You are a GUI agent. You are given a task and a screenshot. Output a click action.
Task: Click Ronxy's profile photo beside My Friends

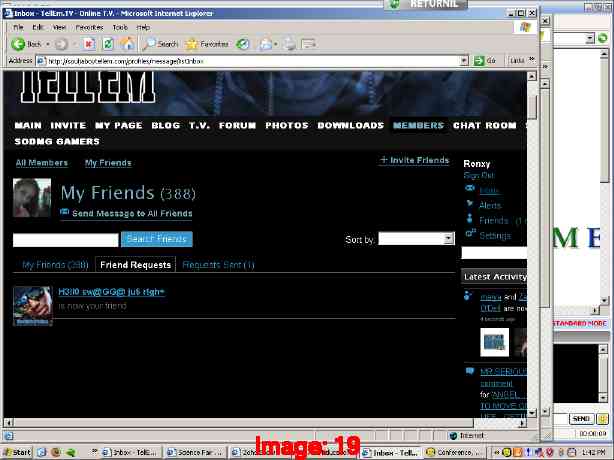tap(32, 198)
